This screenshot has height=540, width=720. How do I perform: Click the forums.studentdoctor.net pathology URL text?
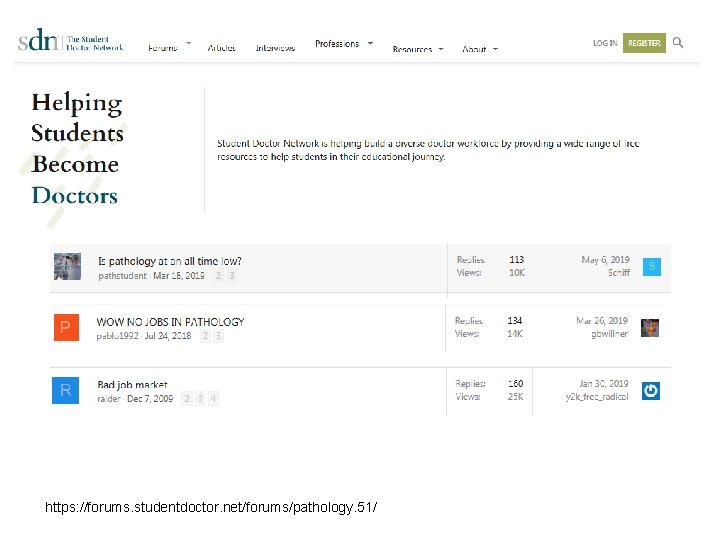click(x=211, y=507)
